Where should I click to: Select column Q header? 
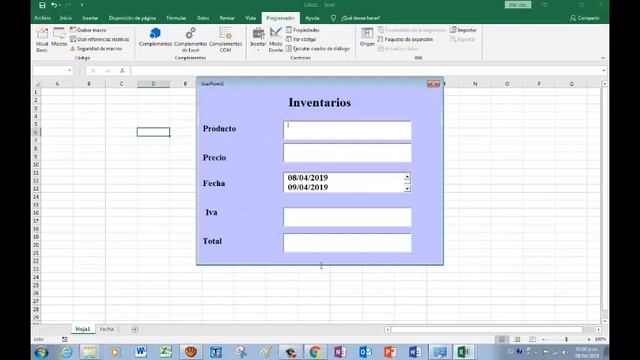[x=571, y=84]
